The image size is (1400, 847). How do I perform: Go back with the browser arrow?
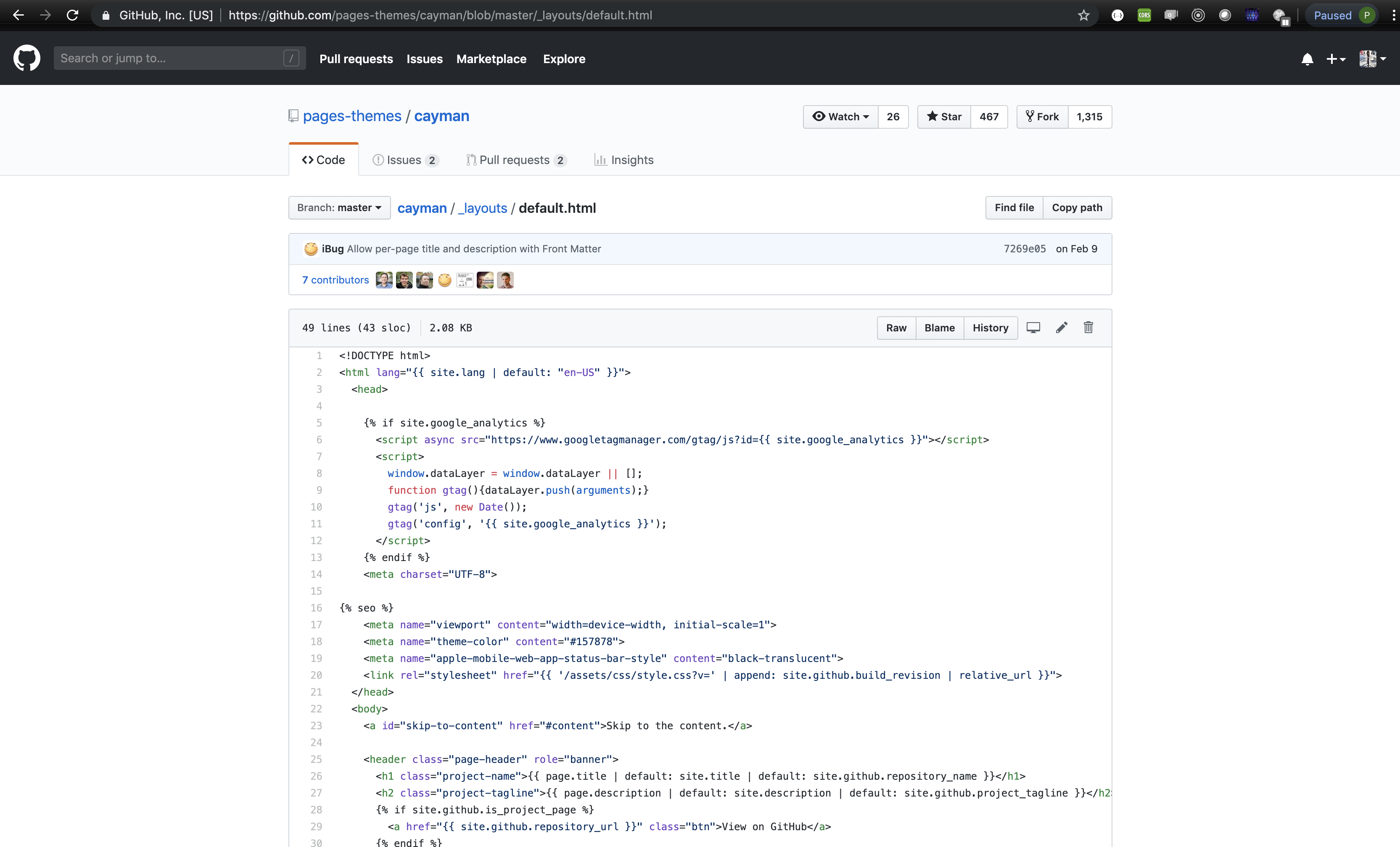point(18,15)
